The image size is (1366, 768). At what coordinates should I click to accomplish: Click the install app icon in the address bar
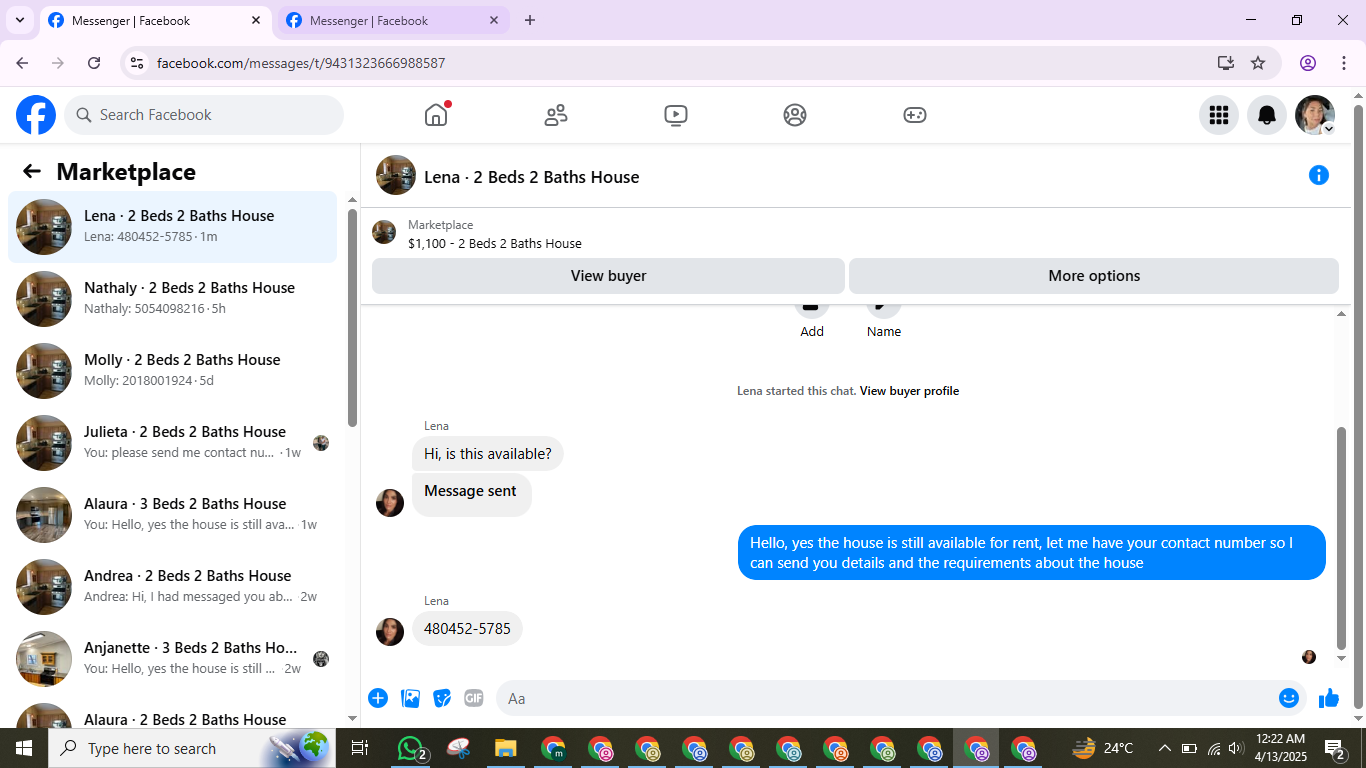click(x=1226, y=63)
